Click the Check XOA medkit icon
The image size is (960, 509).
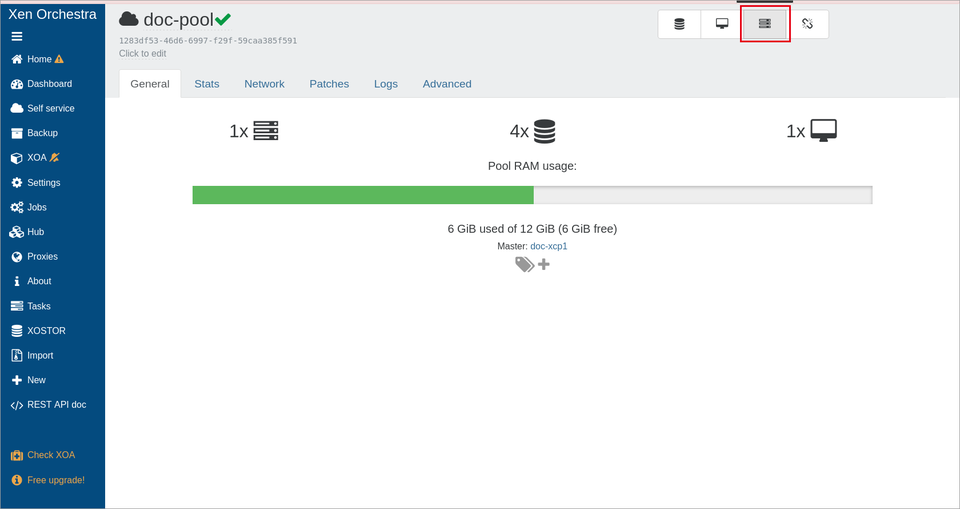pos(17,455)
